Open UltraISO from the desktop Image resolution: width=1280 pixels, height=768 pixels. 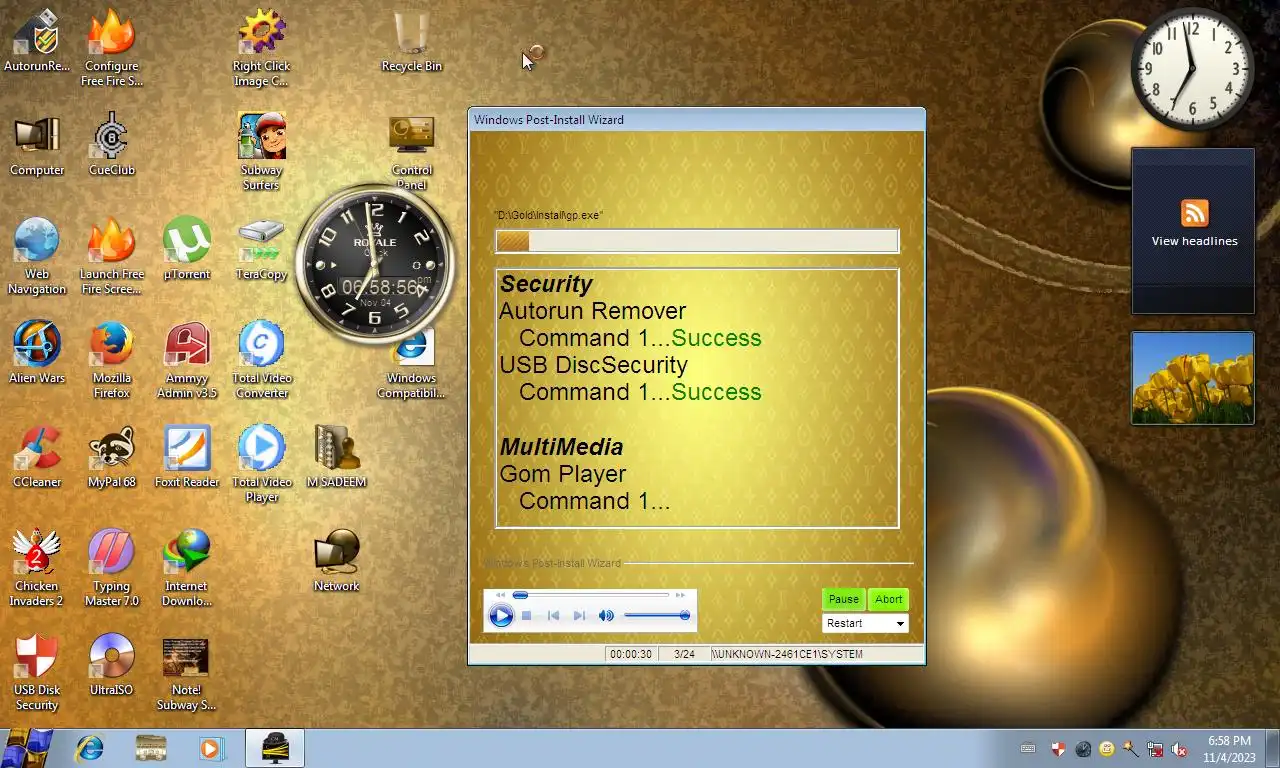click(112, 666)
